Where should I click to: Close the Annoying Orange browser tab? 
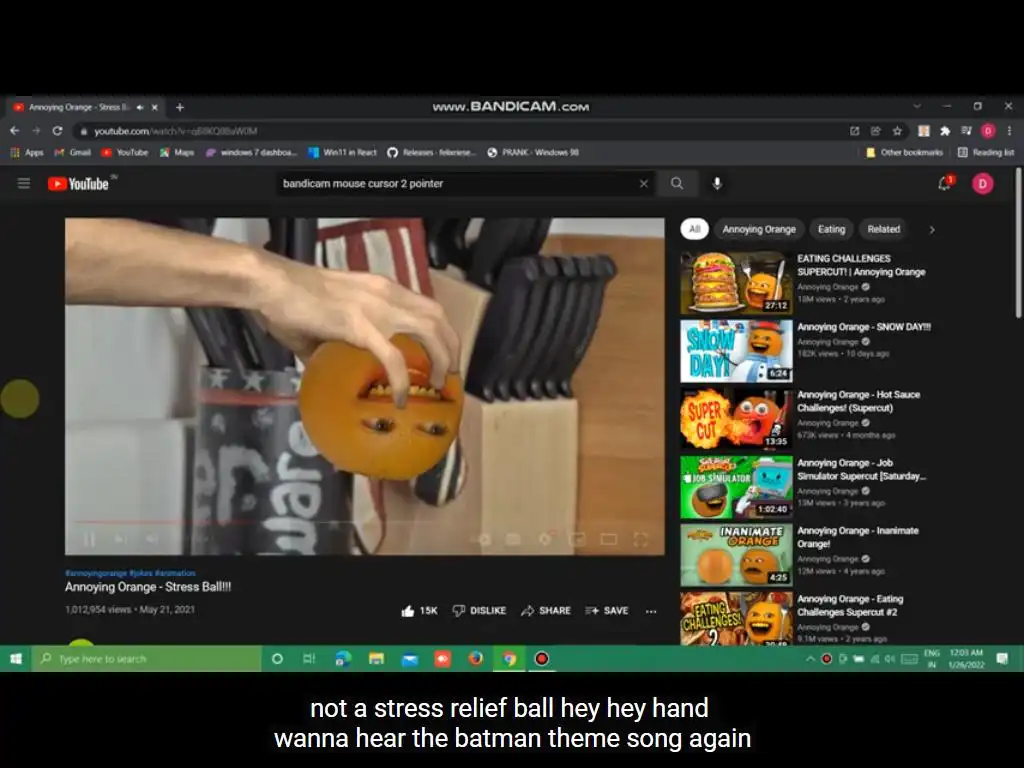[155, 107]
